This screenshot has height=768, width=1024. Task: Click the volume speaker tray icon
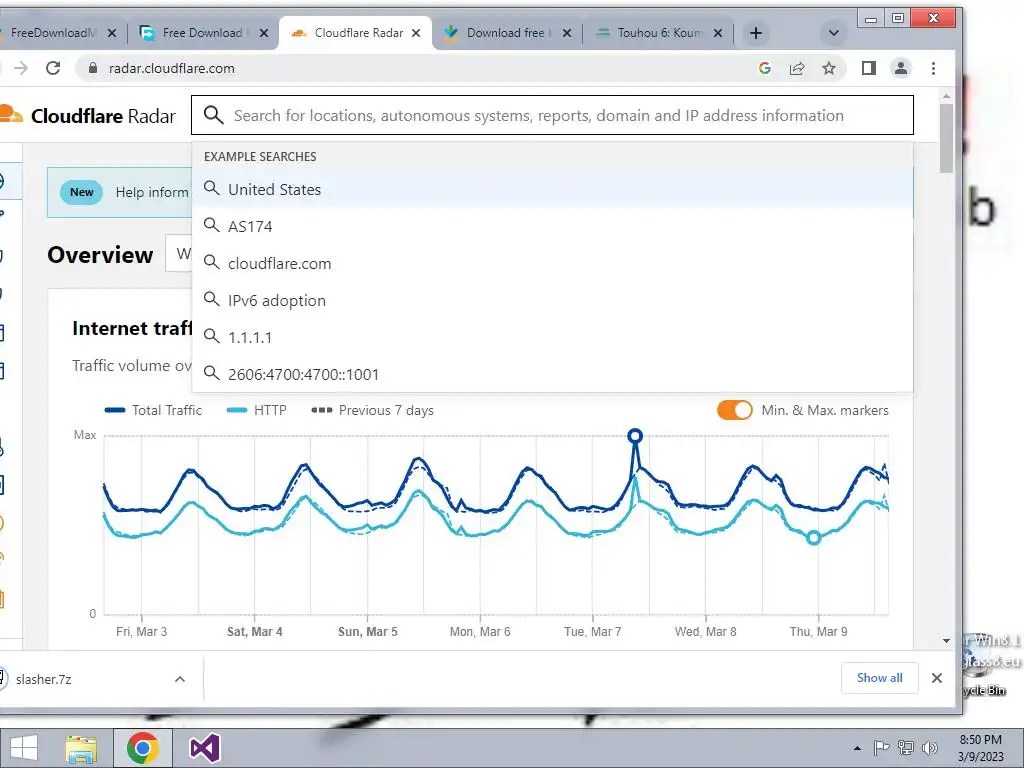tap(930, 748)
